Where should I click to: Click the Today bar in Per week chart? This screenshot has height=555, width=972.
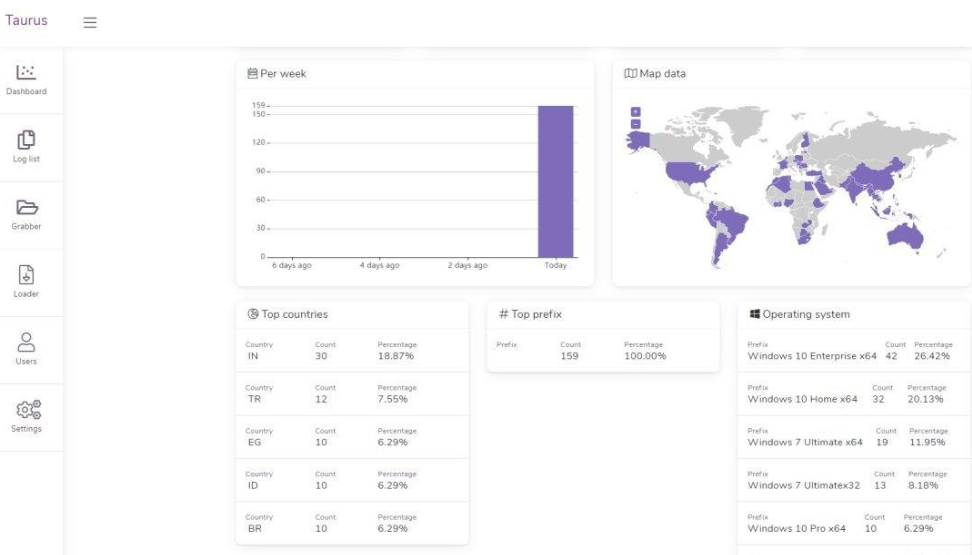[555, 181]
